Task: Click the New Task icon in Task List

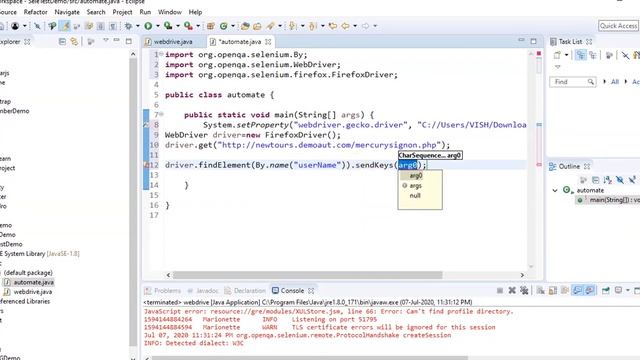Action: [x=557, y=55]
